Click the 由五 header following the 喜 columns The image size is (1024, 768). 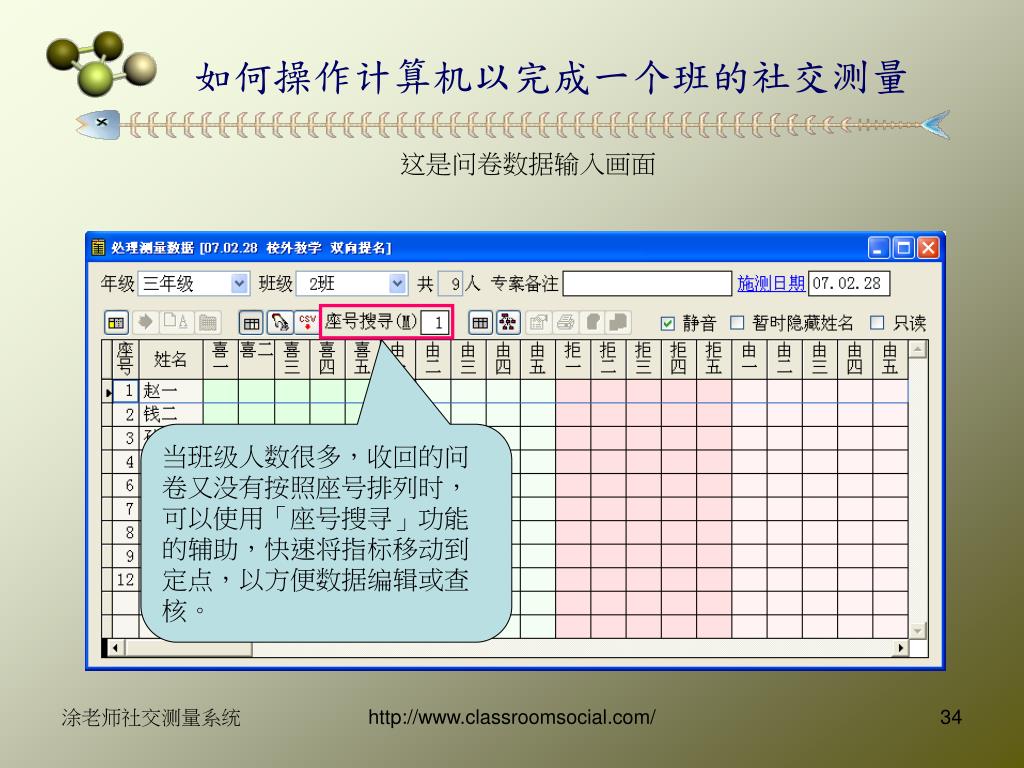point(537,359)
